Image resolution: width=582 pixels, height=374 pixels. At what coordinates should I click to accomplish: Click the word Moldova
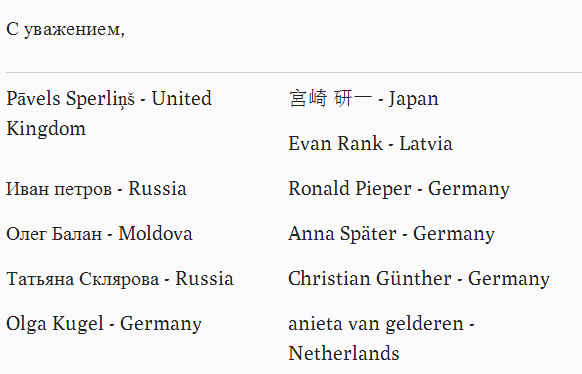tap(156, 234)
